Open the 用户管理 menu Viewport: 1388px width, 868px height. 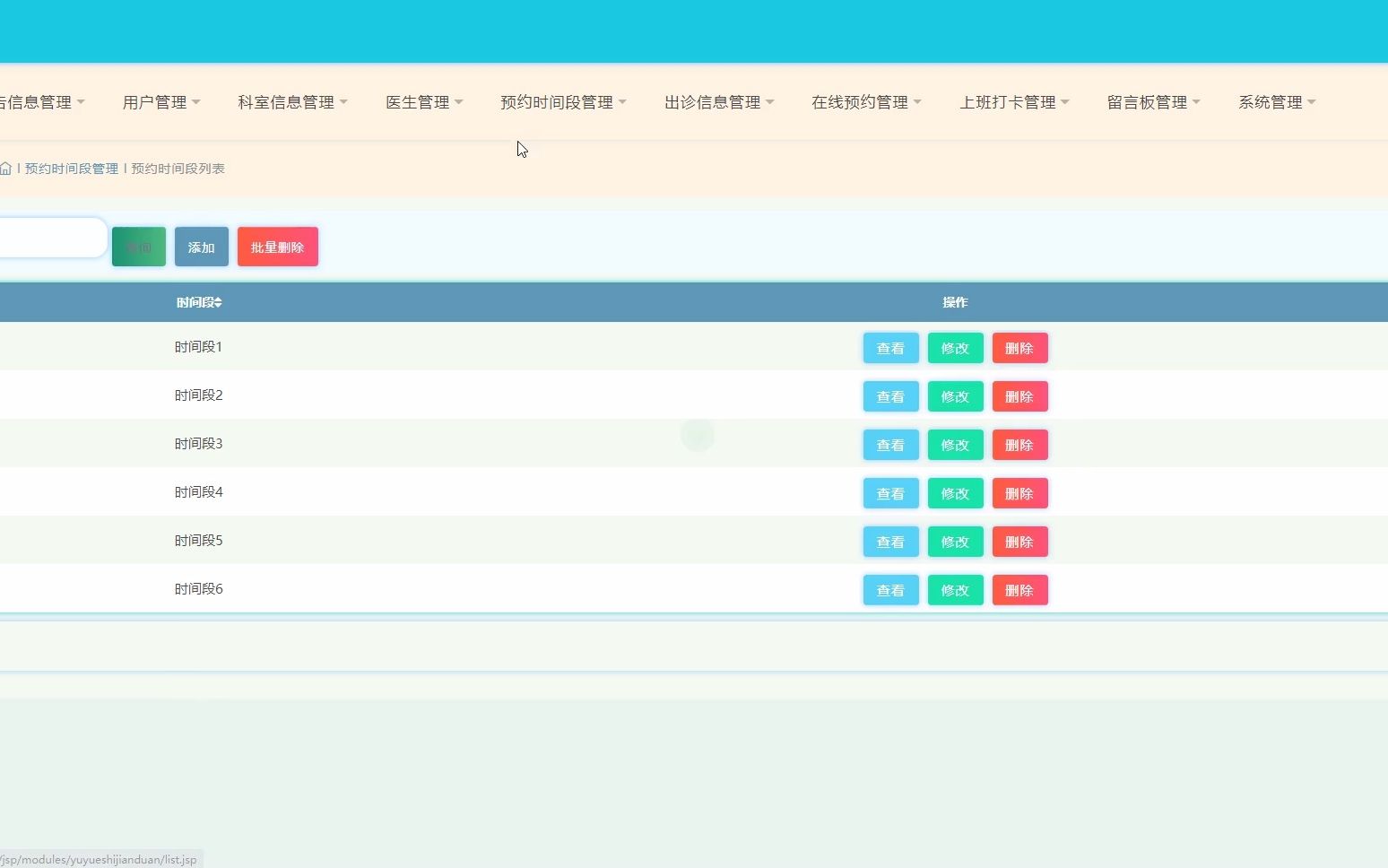tap(161, 102)
